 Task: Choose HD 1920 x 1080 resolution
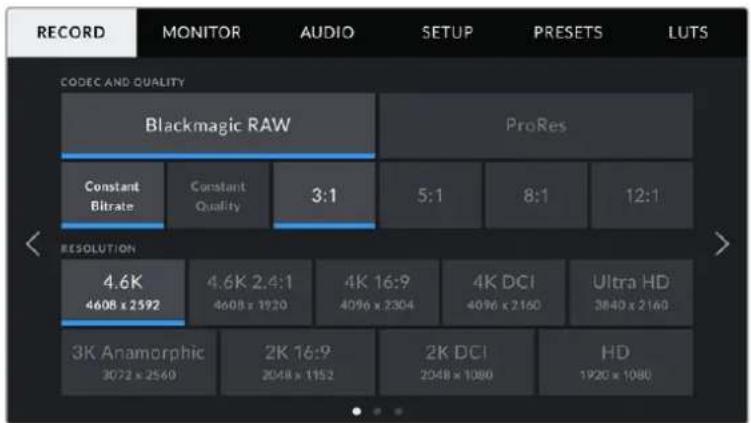point(615,363)
